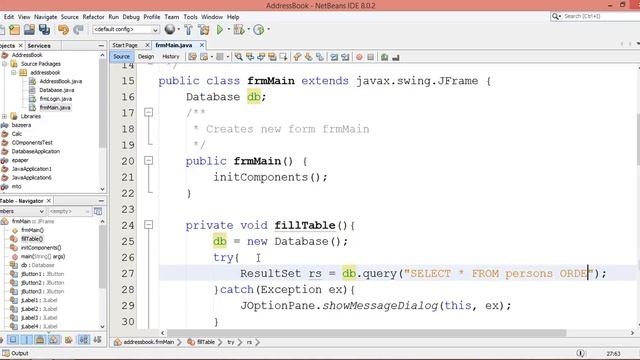Open the Source menu
Screen dimensions: 640x360
pos(69,17)
